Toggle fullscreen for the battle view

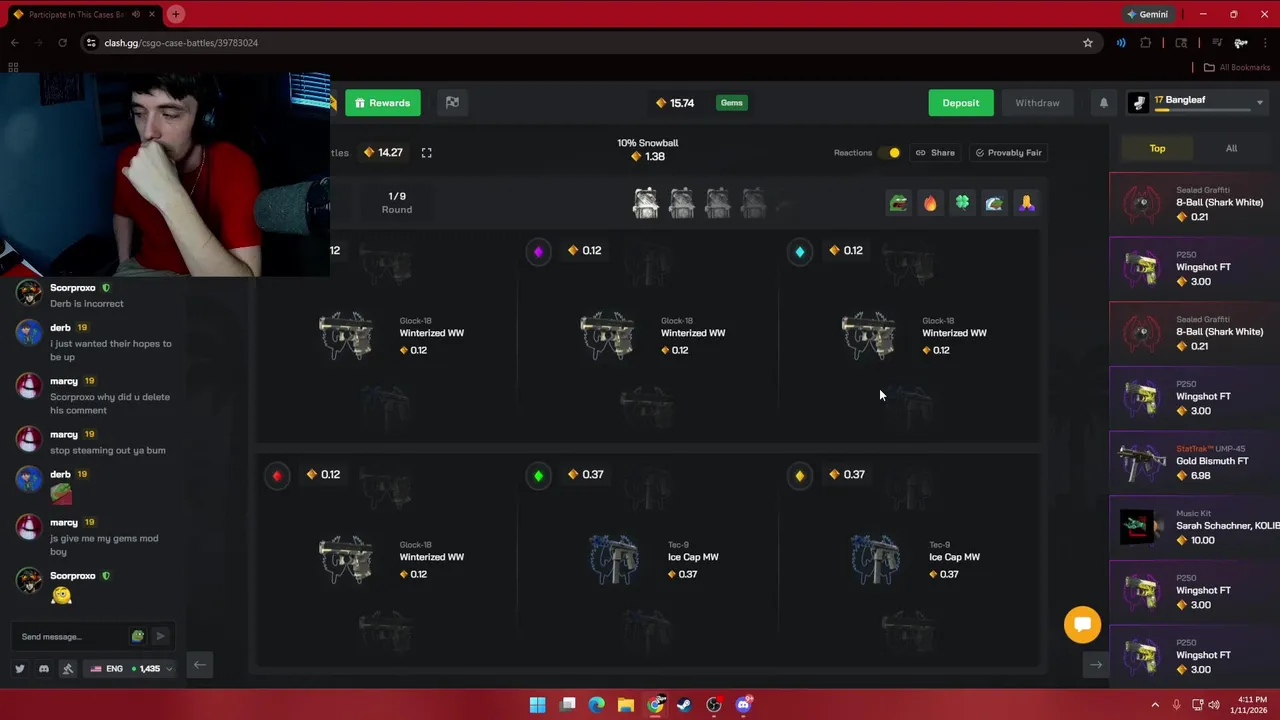click(426, 153)
